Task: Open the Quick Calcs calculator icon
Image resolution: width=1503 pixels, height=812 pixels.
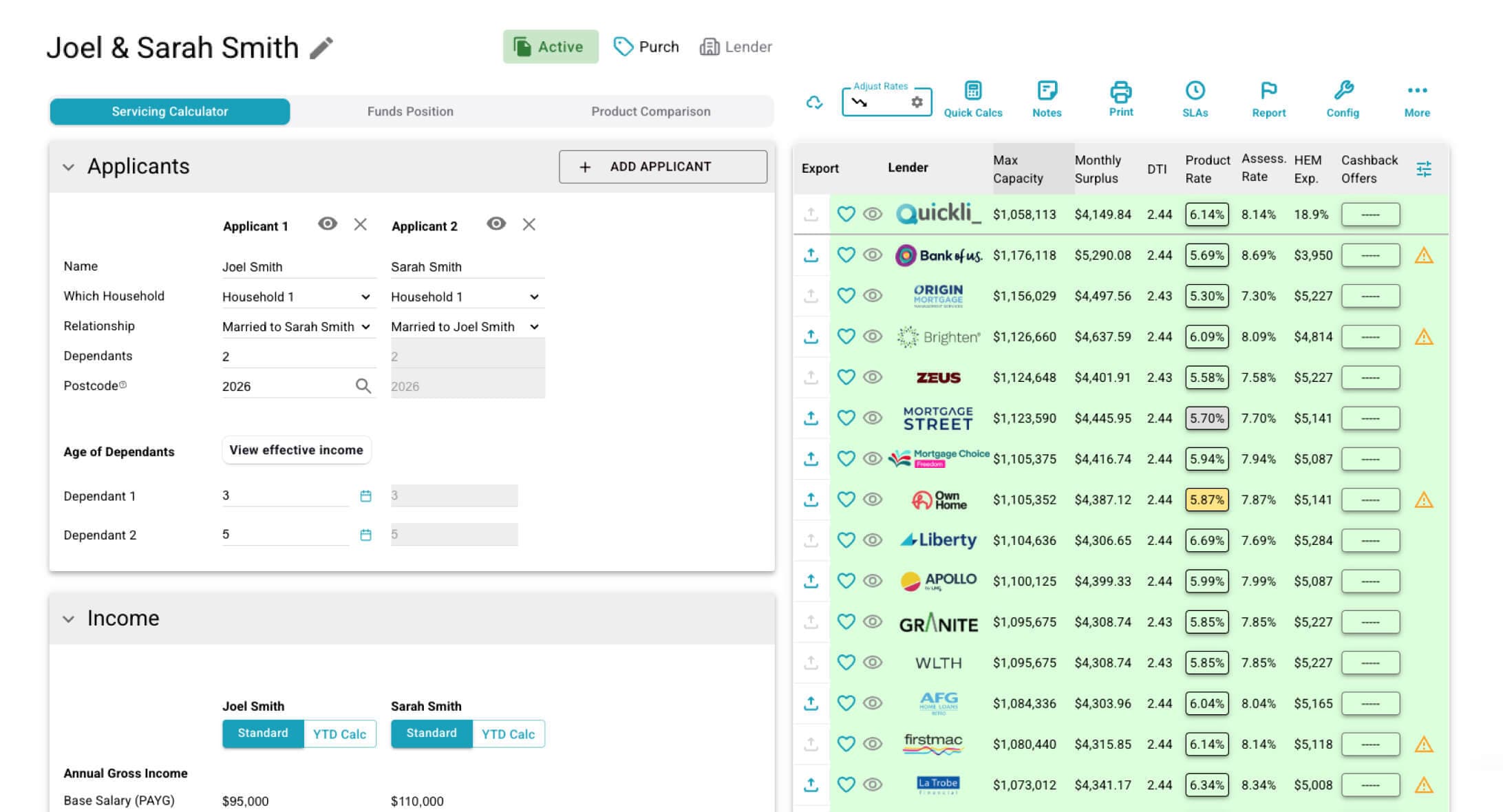Action: [x=972, y=91]
